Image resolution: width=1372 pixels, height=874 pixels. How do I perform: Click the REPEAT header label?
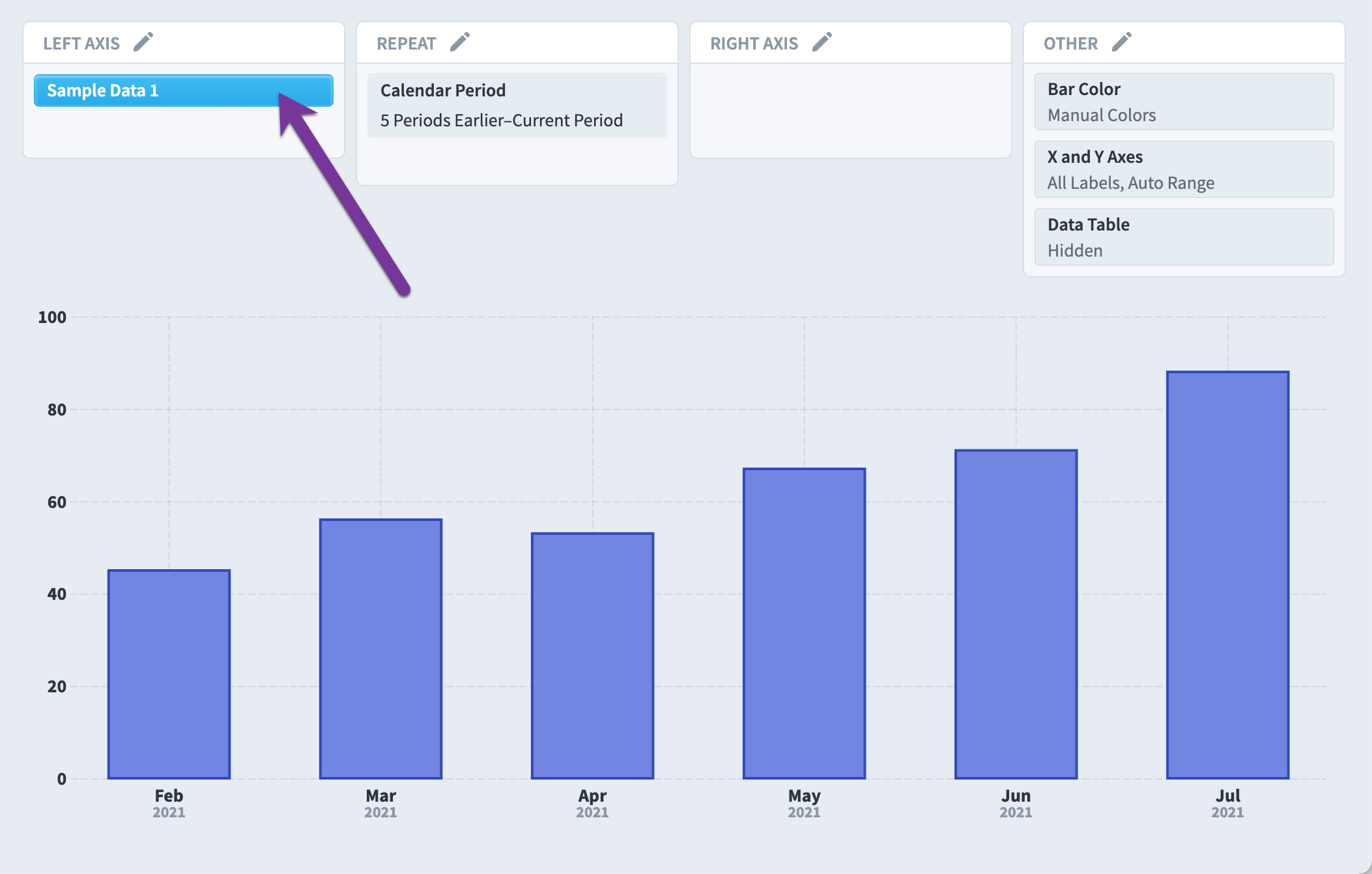[407, 44]
